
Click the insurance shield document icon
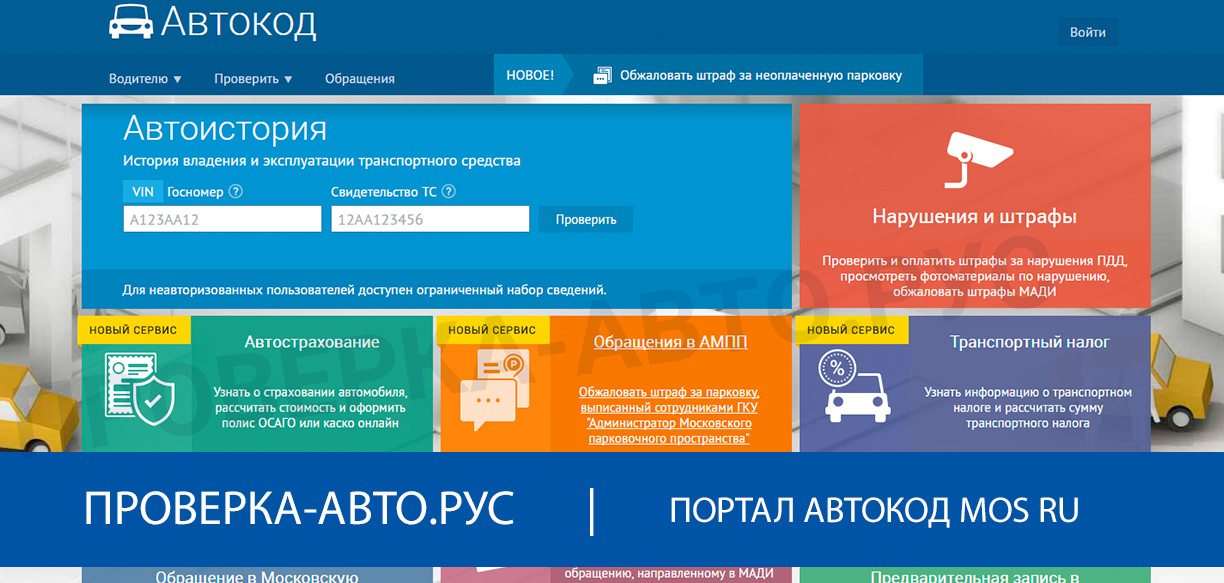coord(140,389)
